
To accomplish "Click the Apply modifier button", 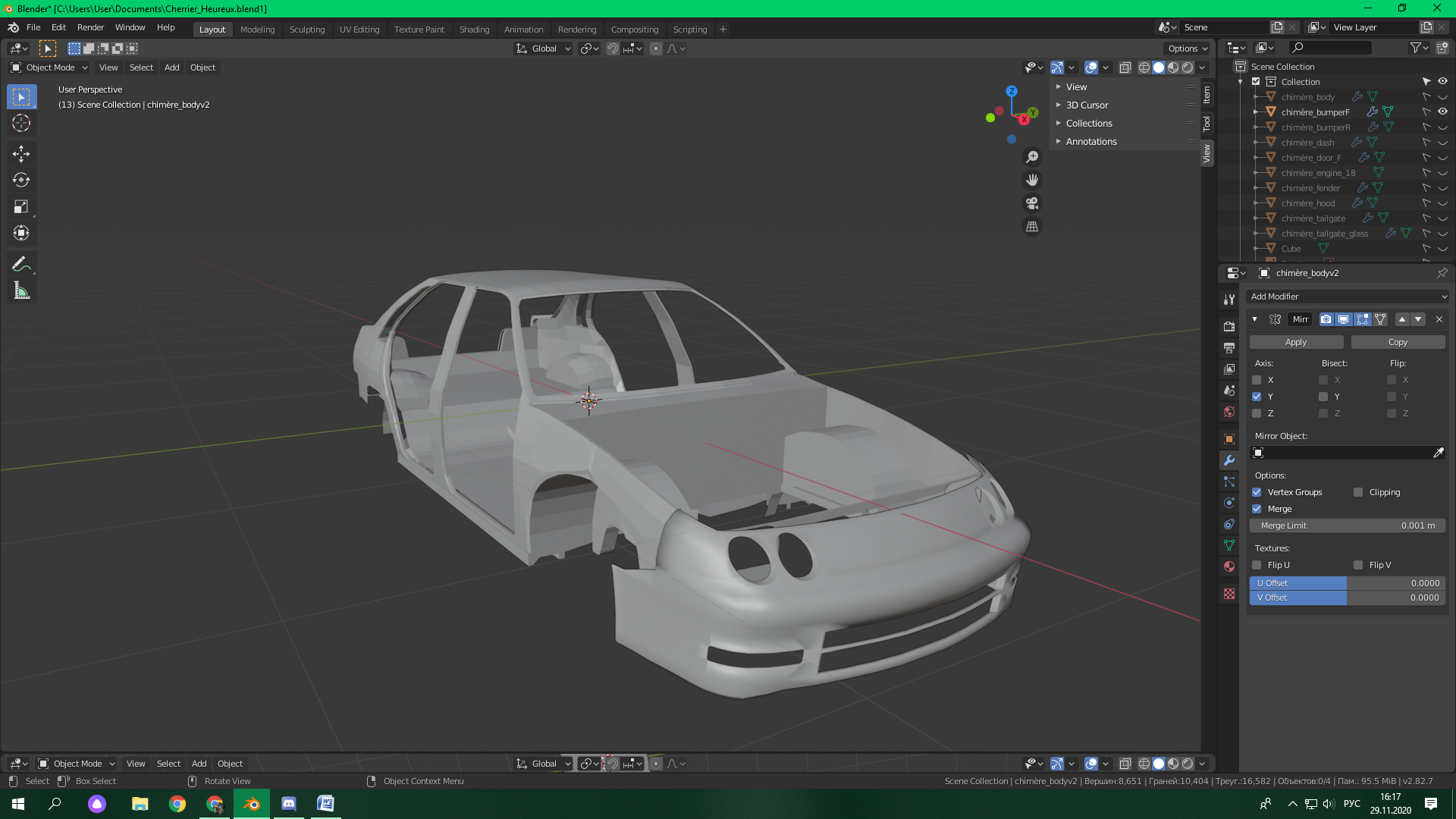I will [x=1295, y=342].
